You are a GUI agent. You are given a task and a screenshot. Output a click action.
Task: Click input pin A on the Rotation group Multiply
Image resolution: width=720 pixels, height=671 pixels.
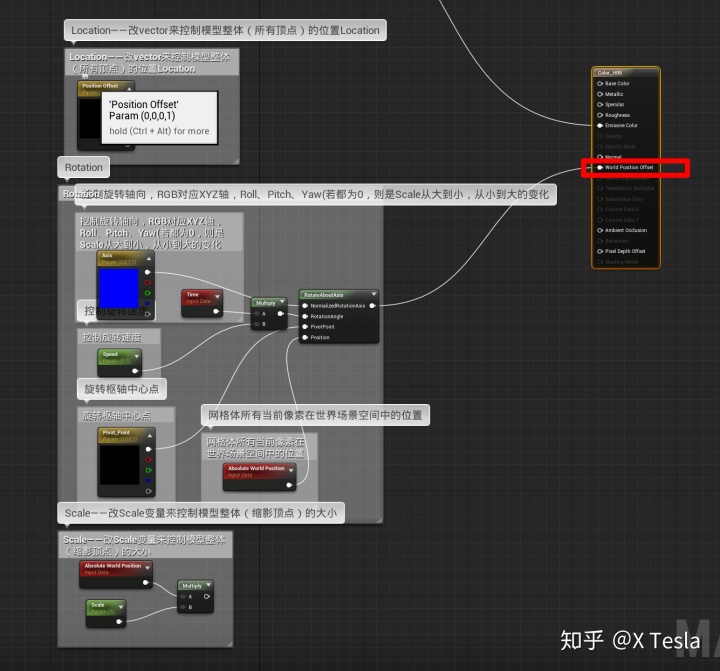click(257, 314)
